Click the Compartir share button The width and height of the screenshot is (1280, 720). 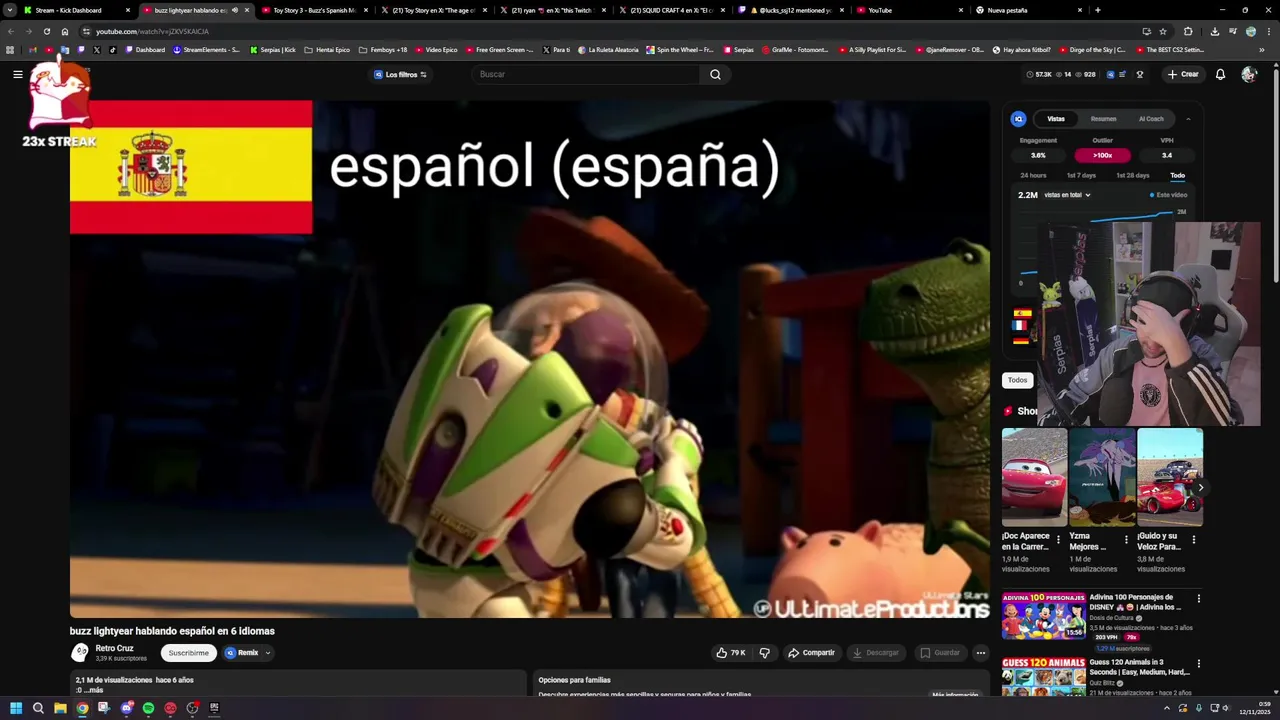(811, 653)
